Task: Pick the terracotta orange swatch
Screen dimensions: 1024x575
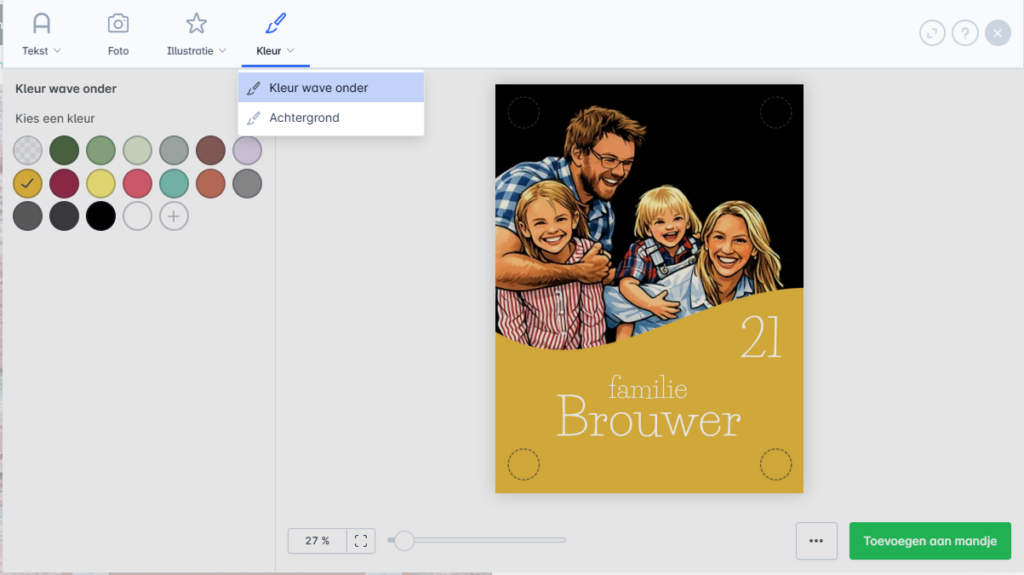Action: (210, 184)
